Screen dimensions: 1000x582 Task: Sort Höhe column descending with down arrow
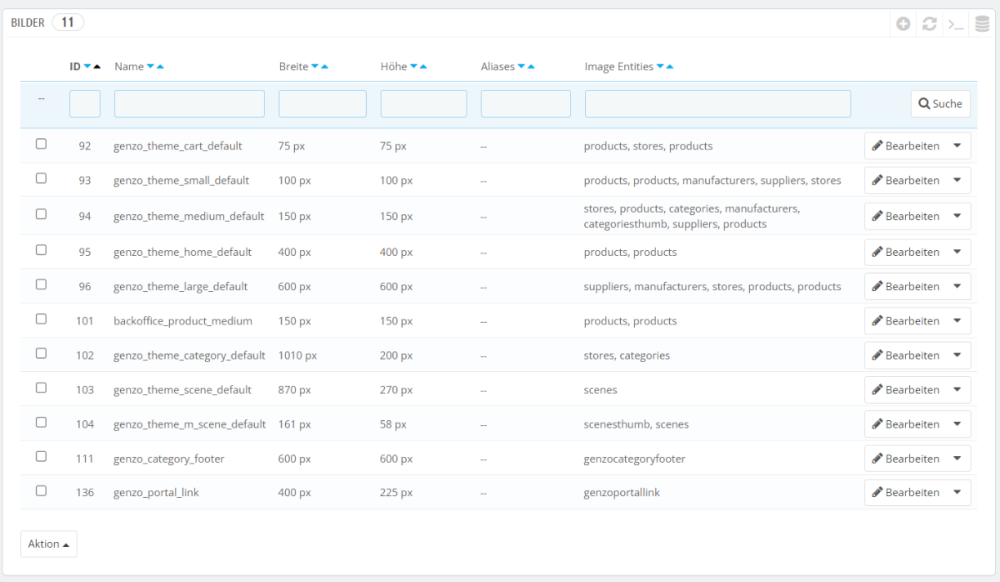413,67
